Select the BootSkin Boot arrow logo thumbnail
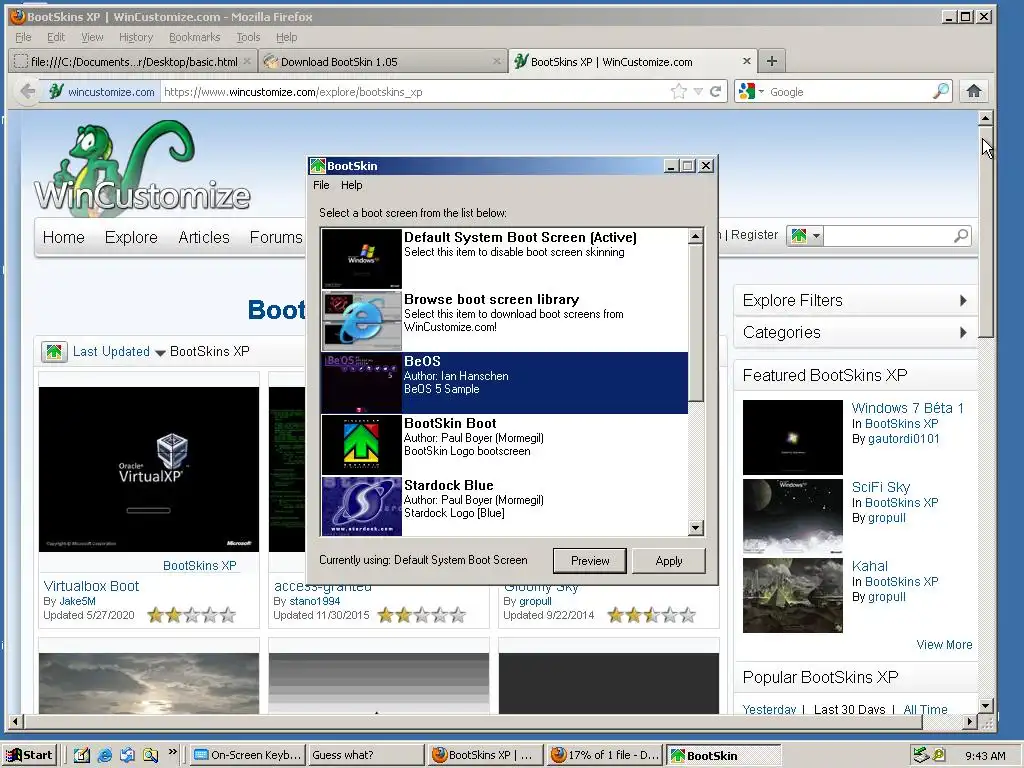Viewport: 1024px width, 768px height. tap(361, 444)
